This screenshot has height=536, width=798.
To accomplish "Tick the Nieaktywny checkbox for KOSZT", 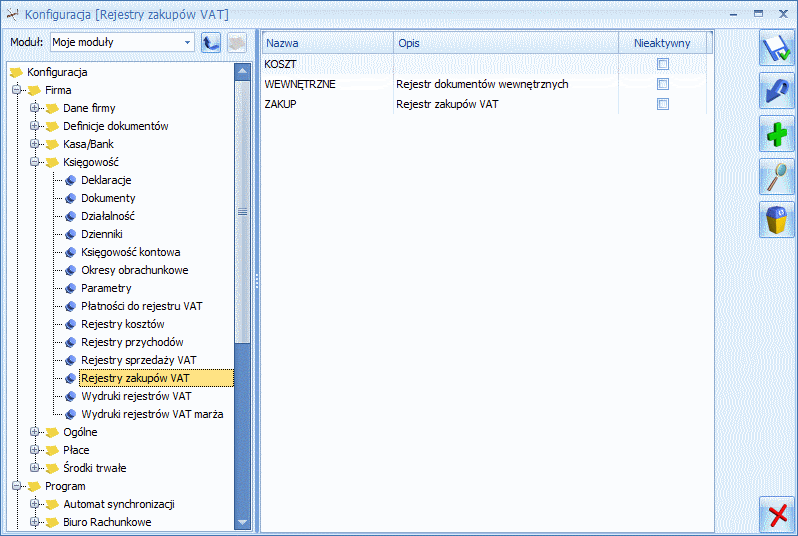I will click(663, 64).
